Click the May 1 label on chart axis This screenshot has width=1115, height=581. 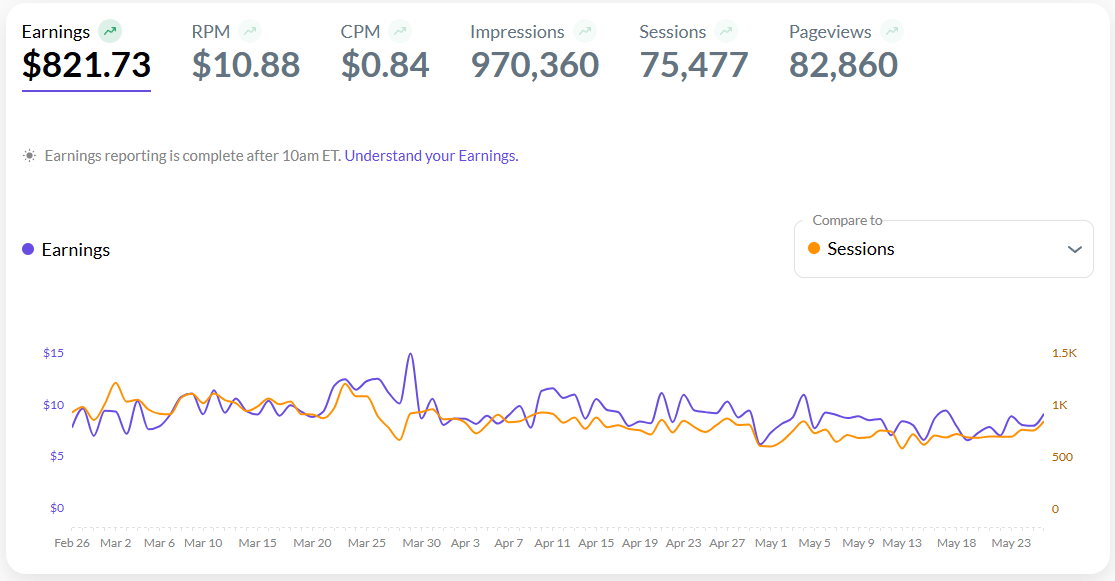[770, 543]
